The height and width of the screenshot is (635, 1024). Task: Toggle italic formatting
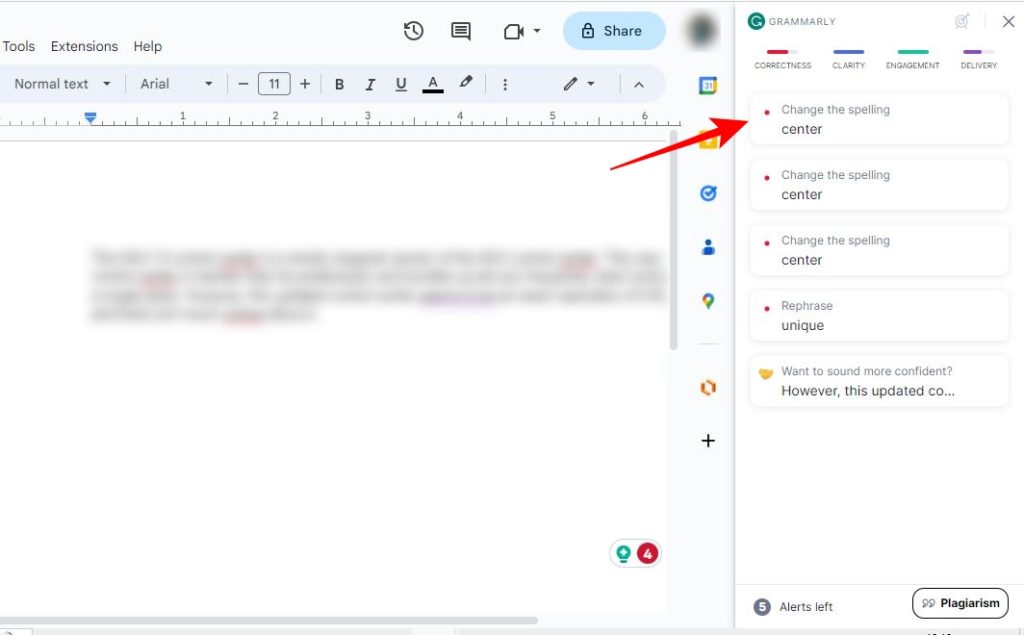(370, 84)
